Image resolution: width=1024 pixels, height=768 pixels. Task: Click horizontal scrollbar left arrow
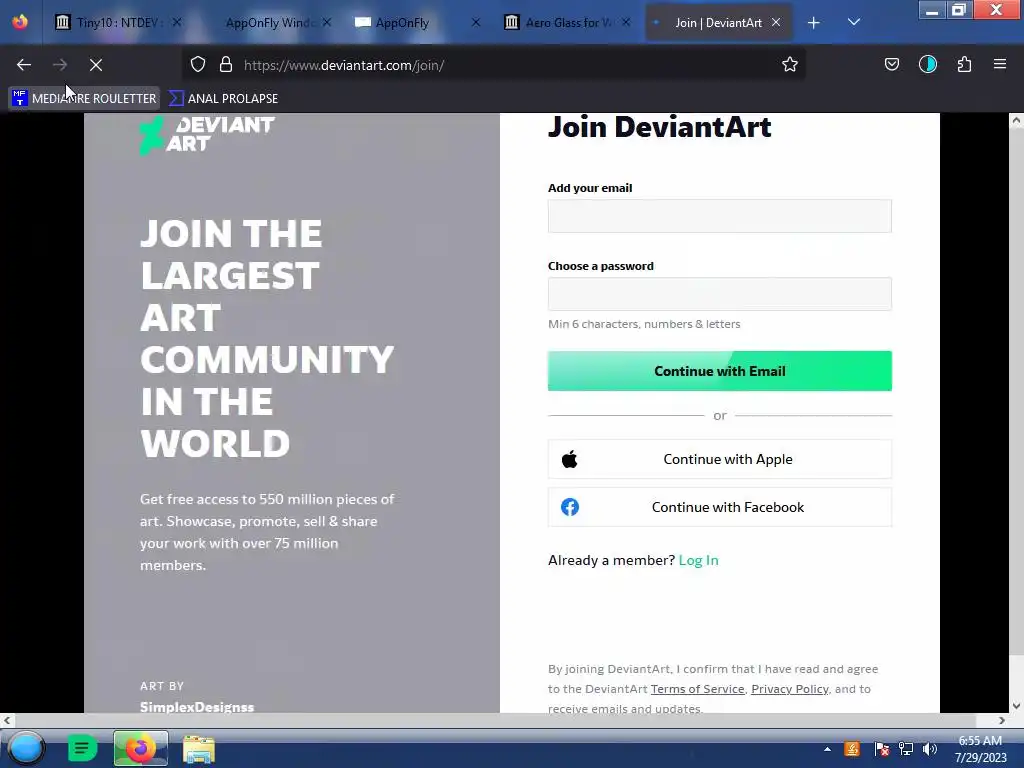7,720
